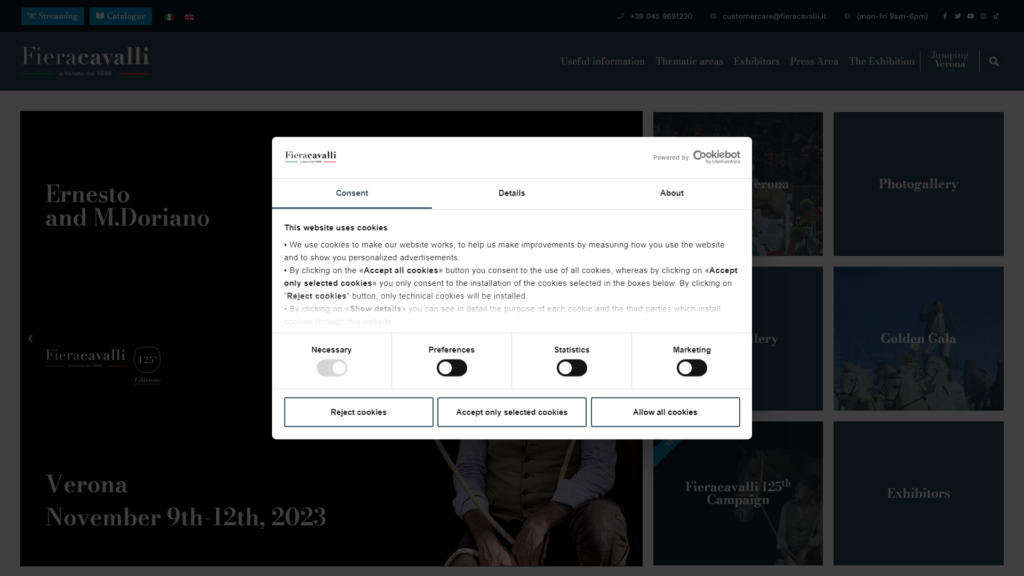Open the YouTube social icon

970,16
